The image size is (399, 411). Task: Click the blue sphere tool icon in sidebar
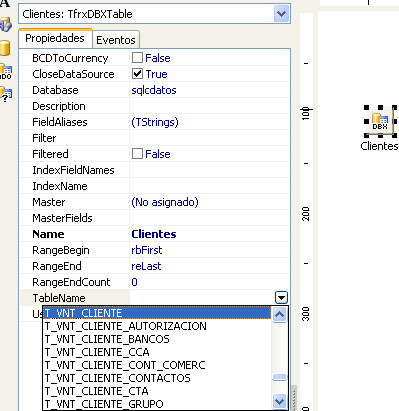tap(6, 25)
